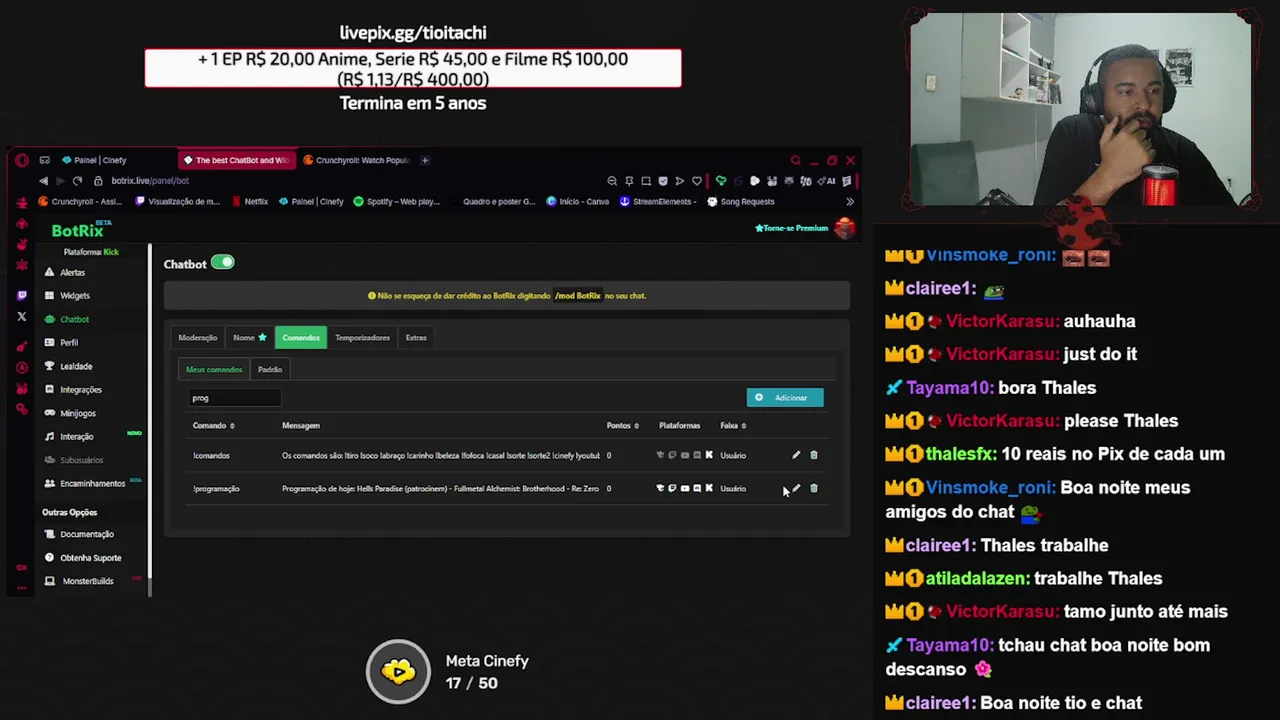
Task: Click the Meta Cinefy goal badge icon
Action: pyautogui.click(x=398, y=672)
